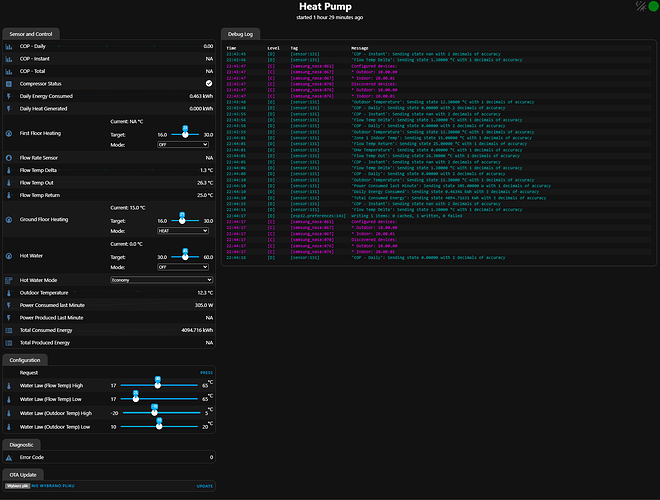Click the Flow Rate Sensor water icon

point(9,157)
